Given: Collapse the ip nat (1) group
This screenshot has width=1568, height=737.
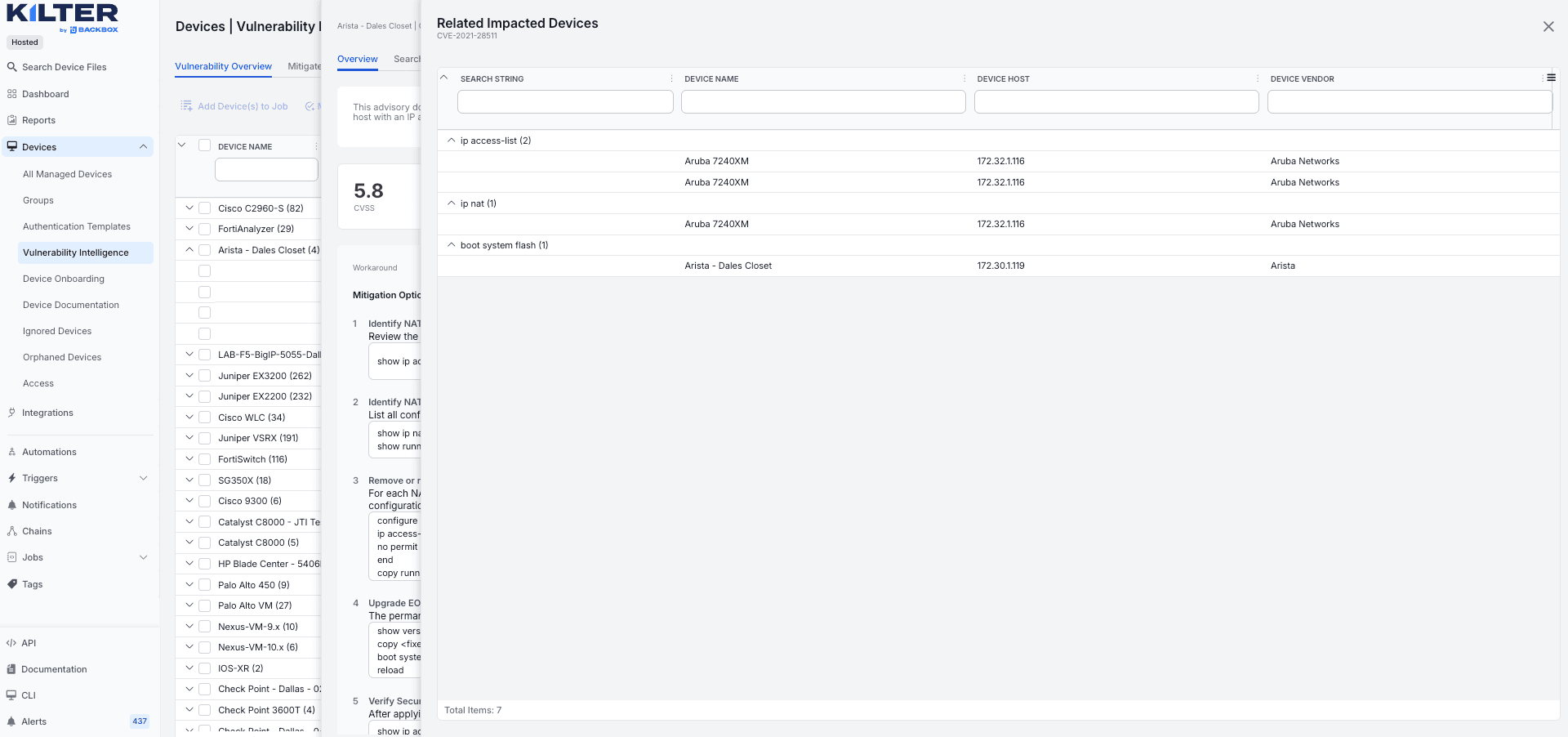Looking at the screenshot, I should (451, 203).
